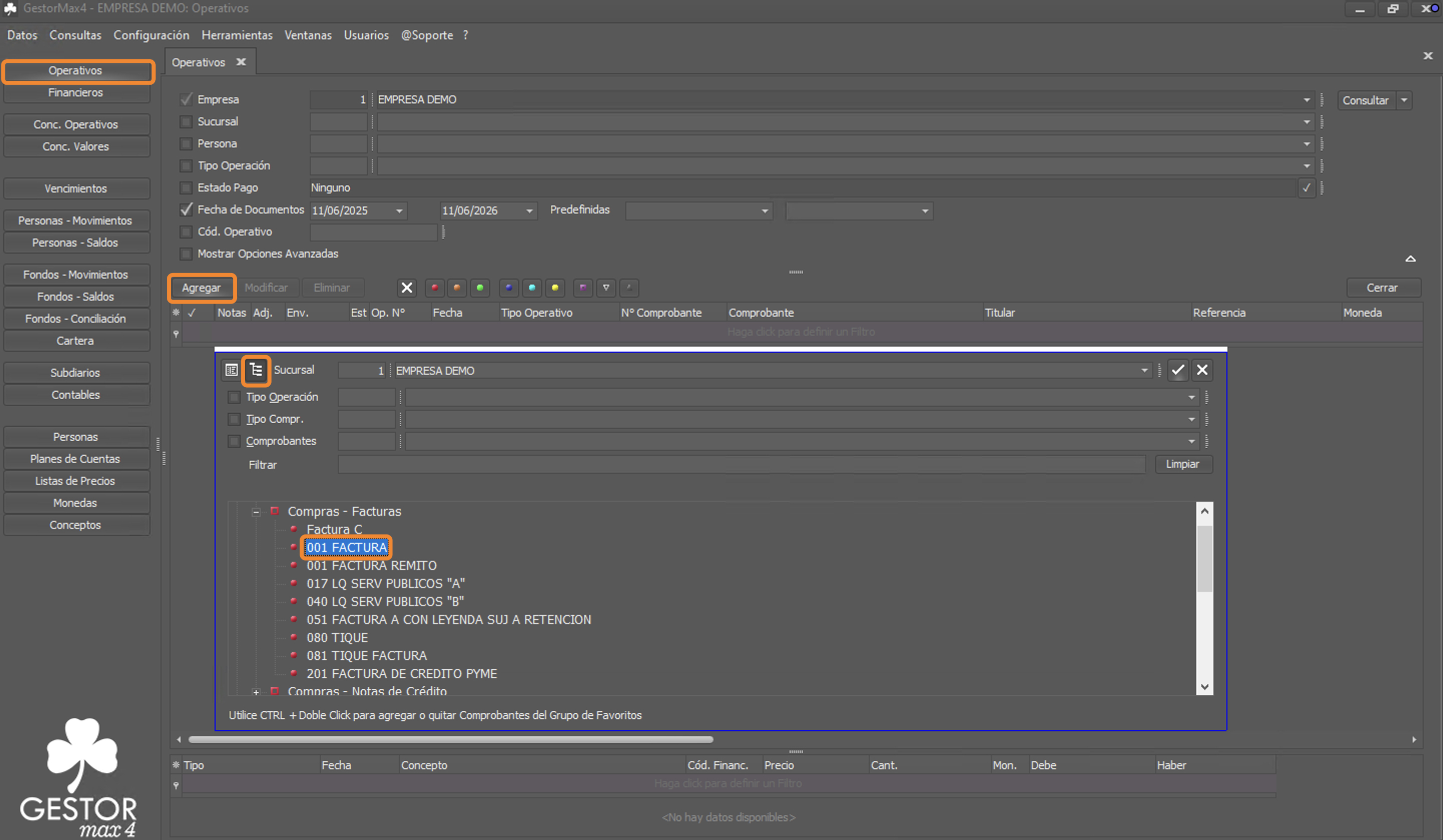Expand the Compras - Notas de Crédito node

[256, 692]
